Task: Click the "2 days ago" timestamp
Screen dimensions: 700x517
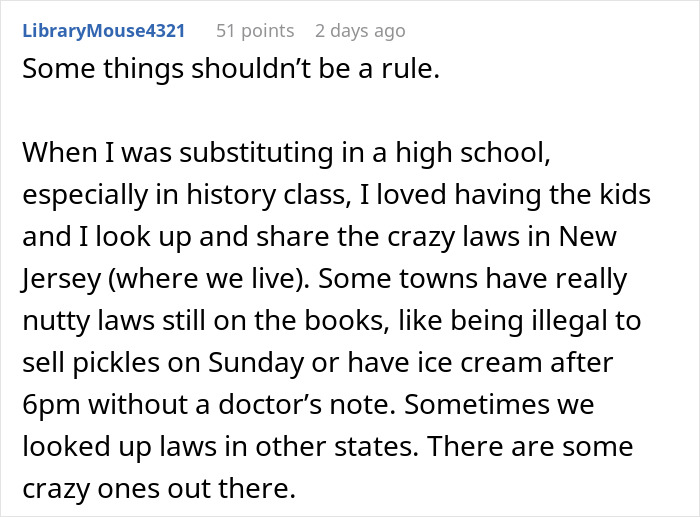Action: pyautogui.click(x=360, y=31)
